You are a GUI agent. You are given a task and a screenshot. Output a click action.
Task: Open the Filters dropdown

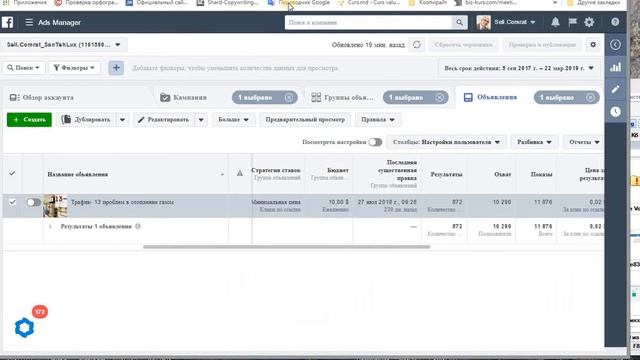[74, 68]
